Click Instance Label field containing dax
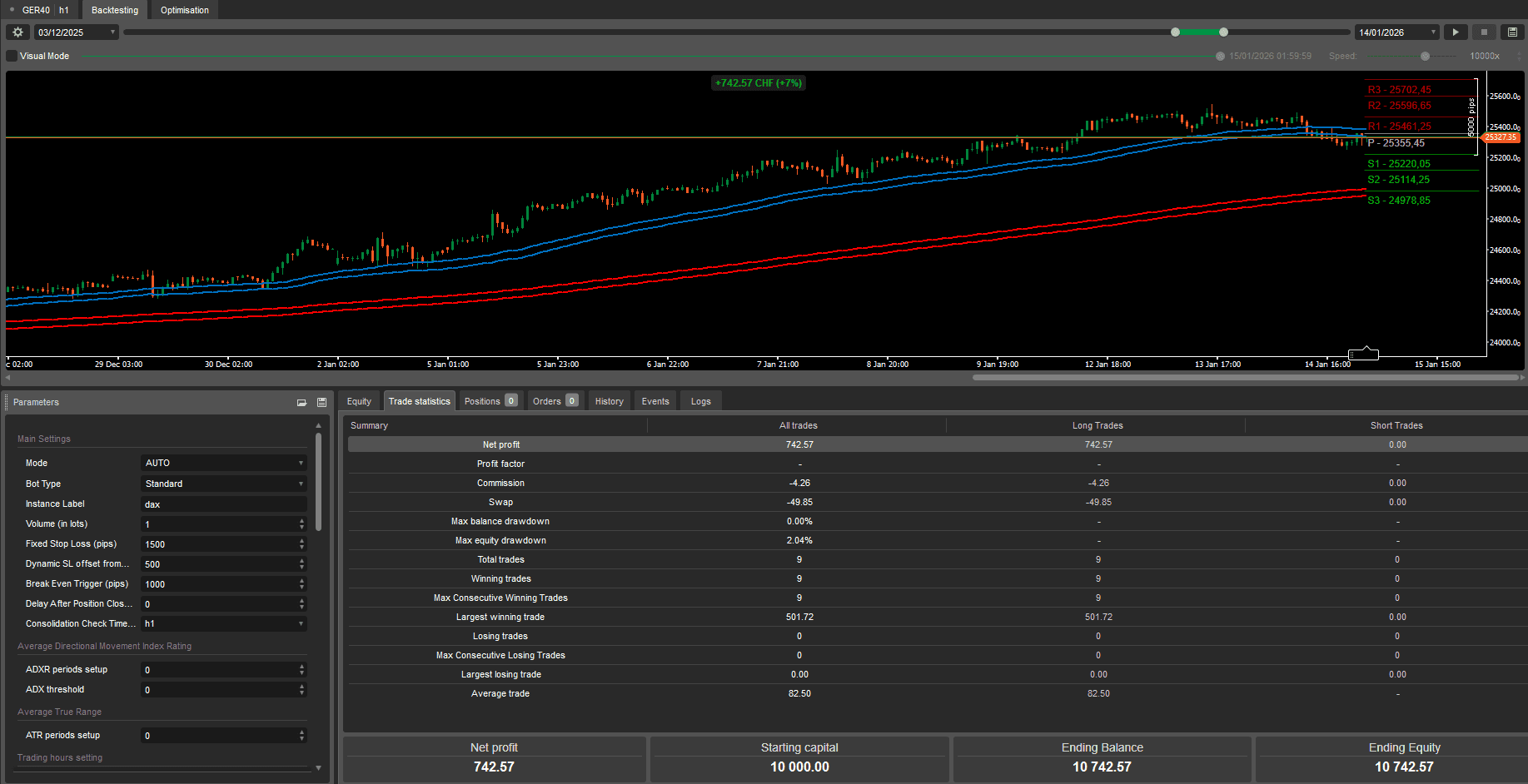1528x784 pixels. click(x=224, y=504)
